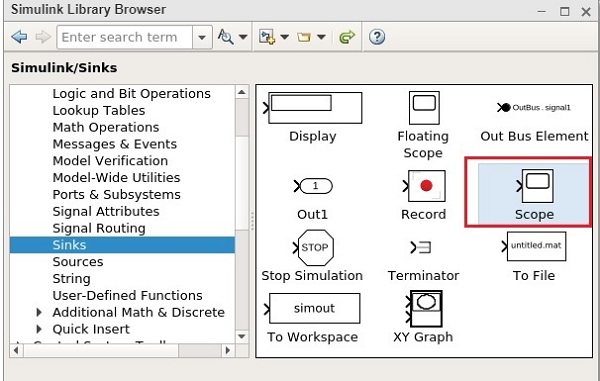The height and width of the screenshot is (381, 600).
Task: Select Math Operations in the tree
Action: coord(106,127)
